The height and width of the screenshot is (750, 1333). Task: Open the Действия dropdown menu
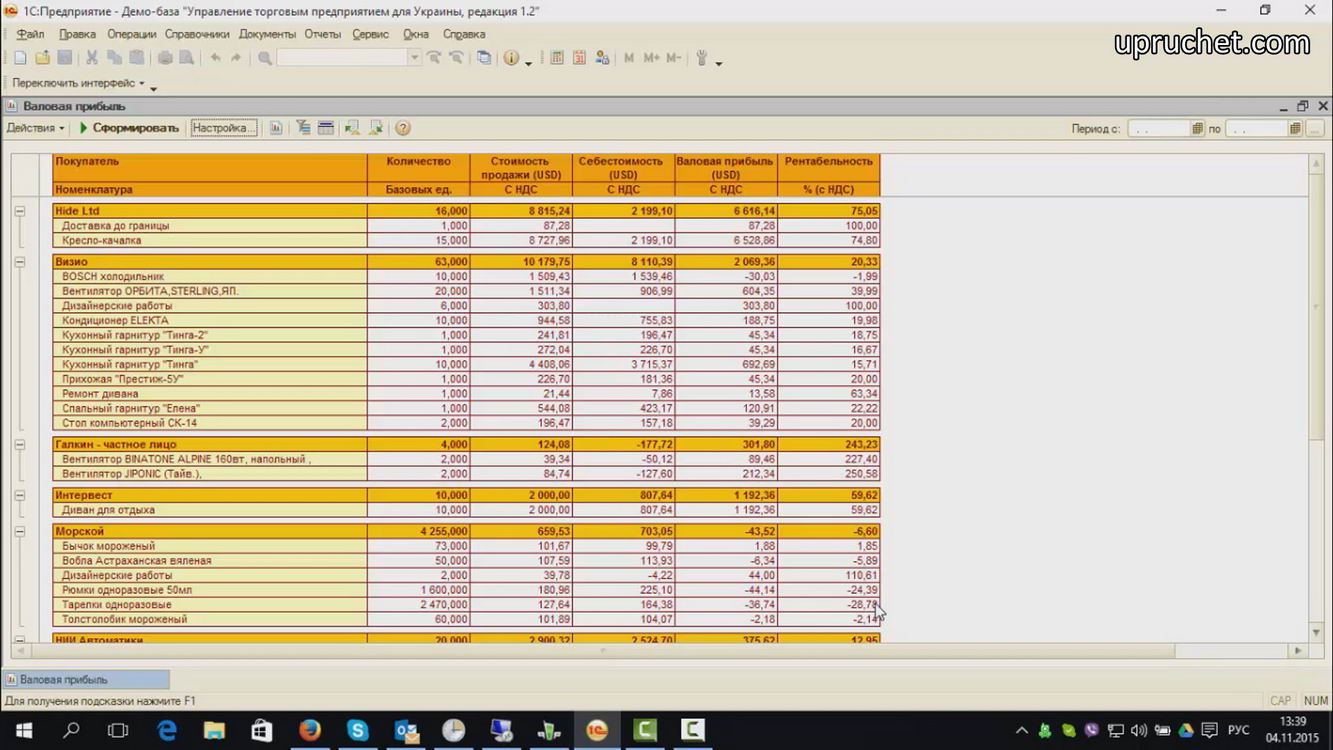[x=35, y=128]
